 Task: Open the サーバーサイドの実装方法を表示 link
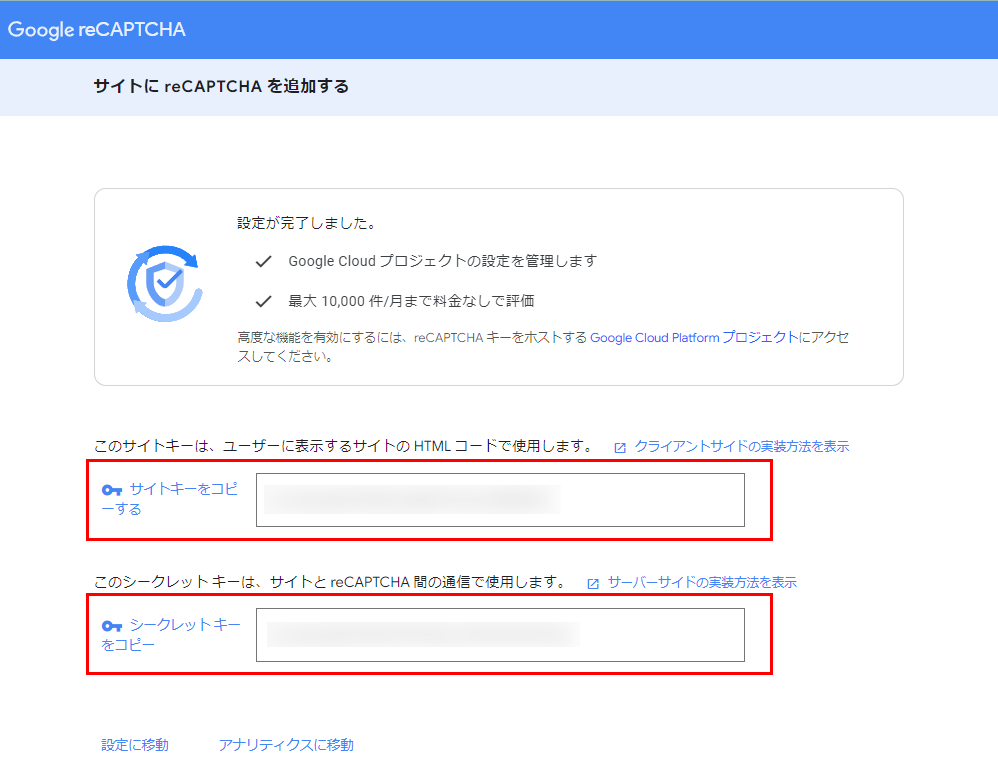click(x=702, y=582)
